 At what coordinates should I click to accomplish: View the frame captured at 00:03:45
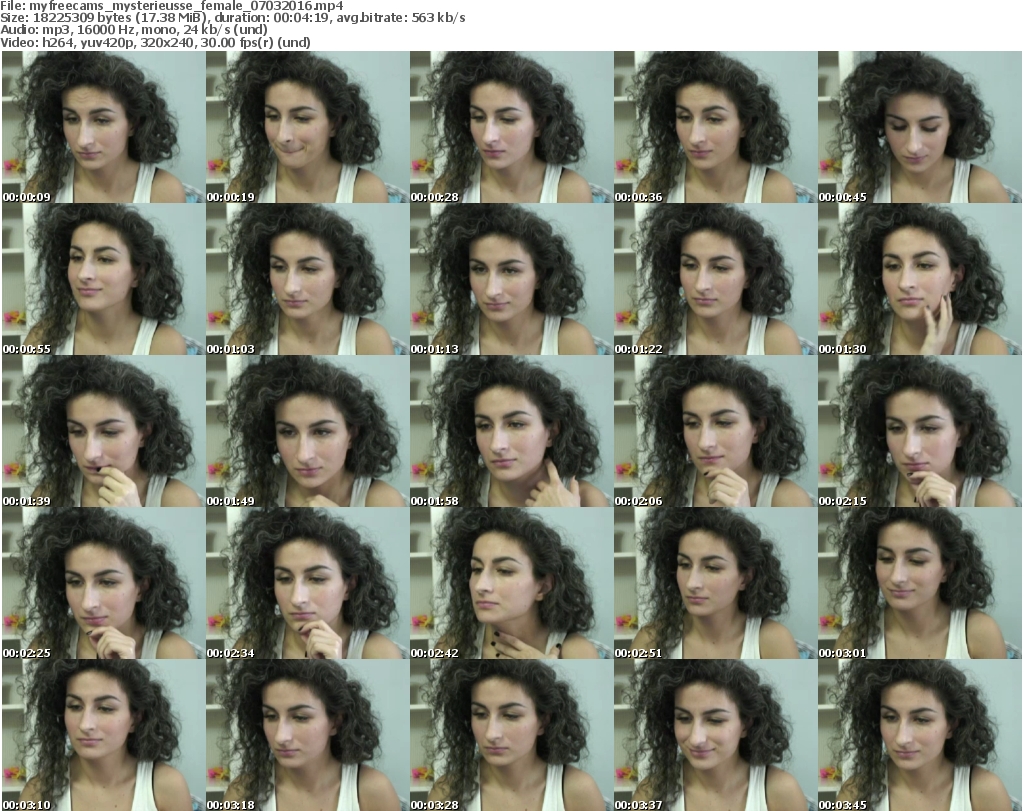click(919, 735)
